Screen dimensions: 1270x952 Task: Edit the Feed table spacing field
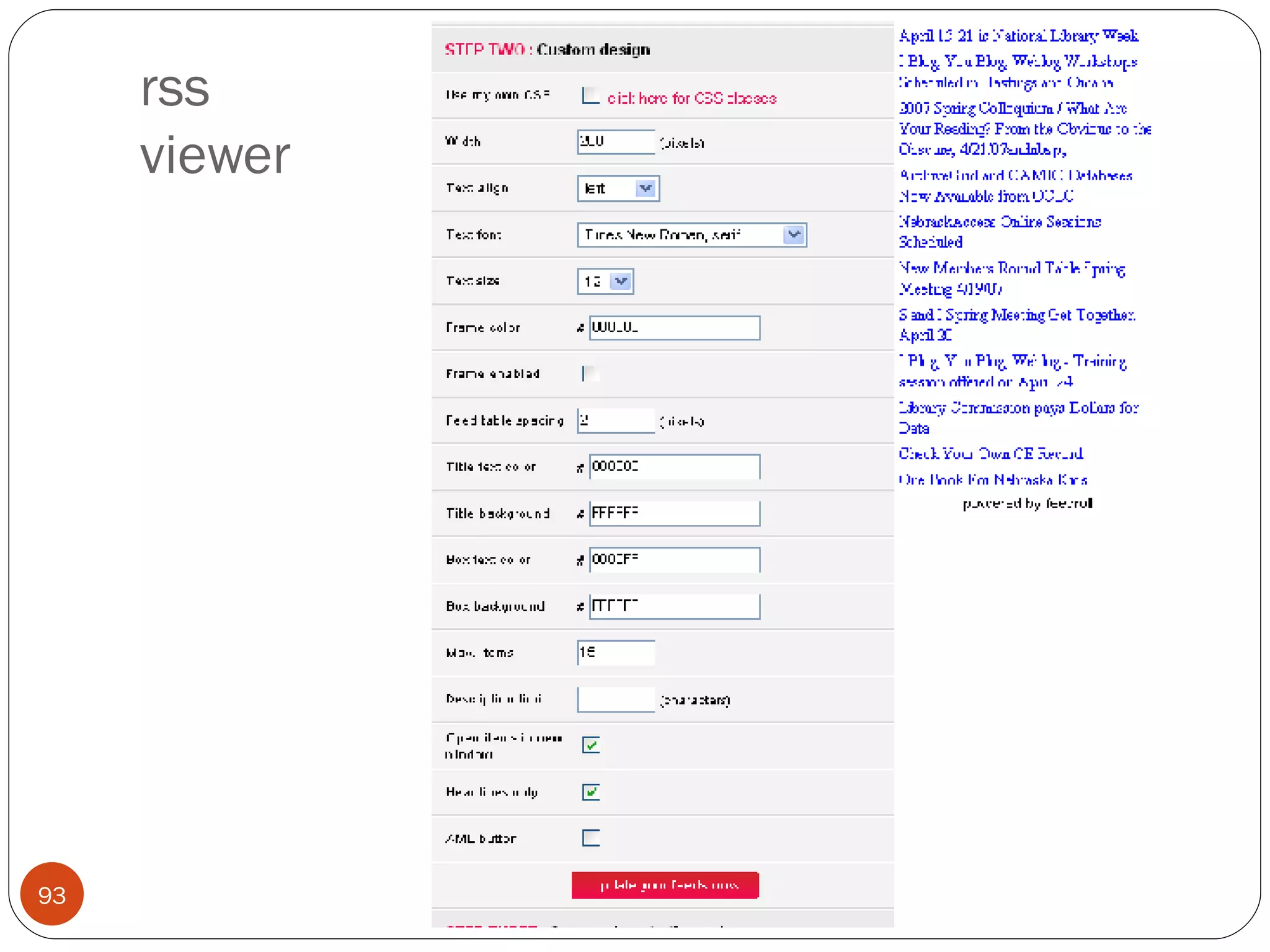(616, 421)
